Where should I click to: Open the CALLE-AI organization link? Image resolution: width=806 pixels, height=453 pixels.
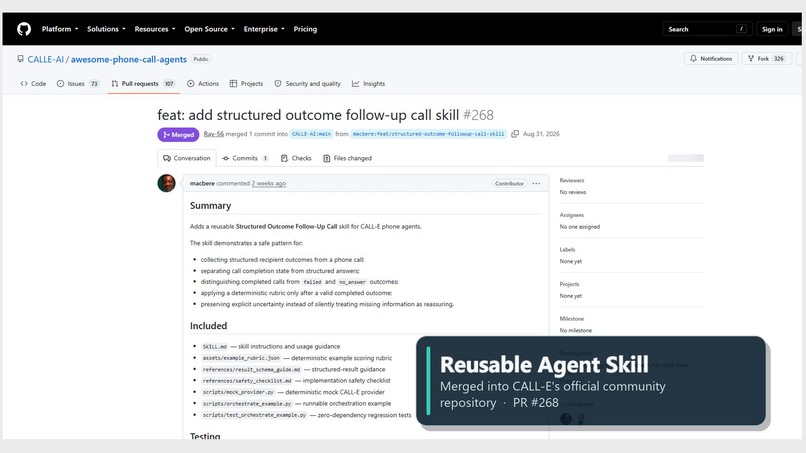pyautogui.click(x=46, y=59)
